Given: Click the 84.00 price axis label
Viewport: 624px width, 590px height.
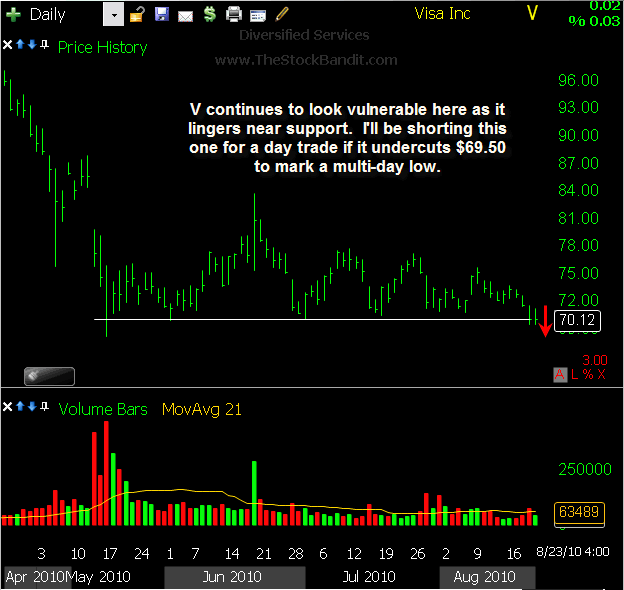Looking at the screenshot, I should (x=578, y=191).
